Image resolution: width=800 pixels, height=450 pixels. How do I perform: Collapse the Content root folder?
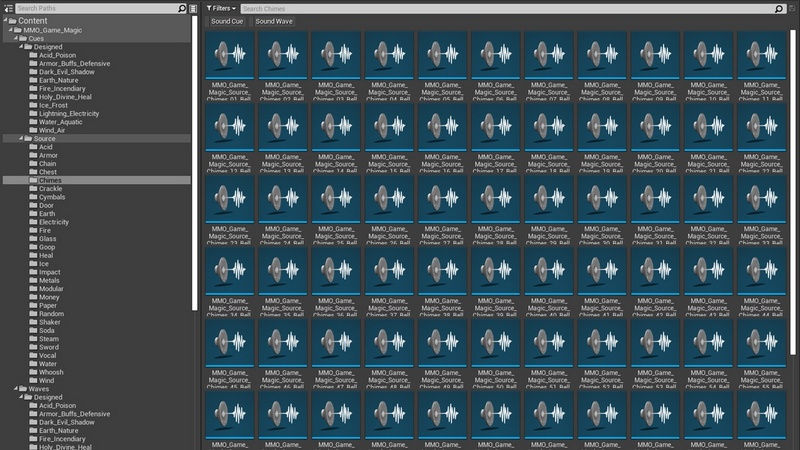pos(4,21)
